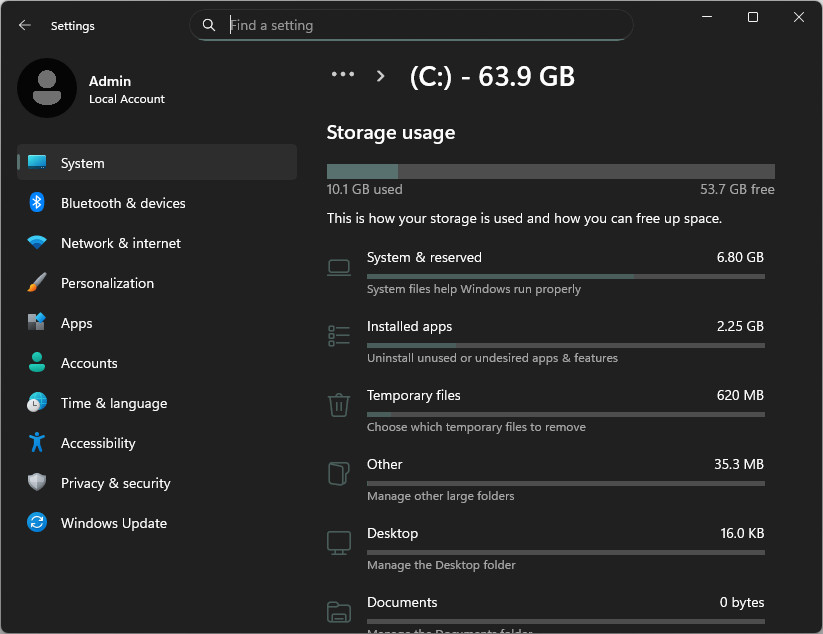This screenshot has height=634, width=823.
Task: Click the 6.80 GB size value
Action: [x=740, y=257]
